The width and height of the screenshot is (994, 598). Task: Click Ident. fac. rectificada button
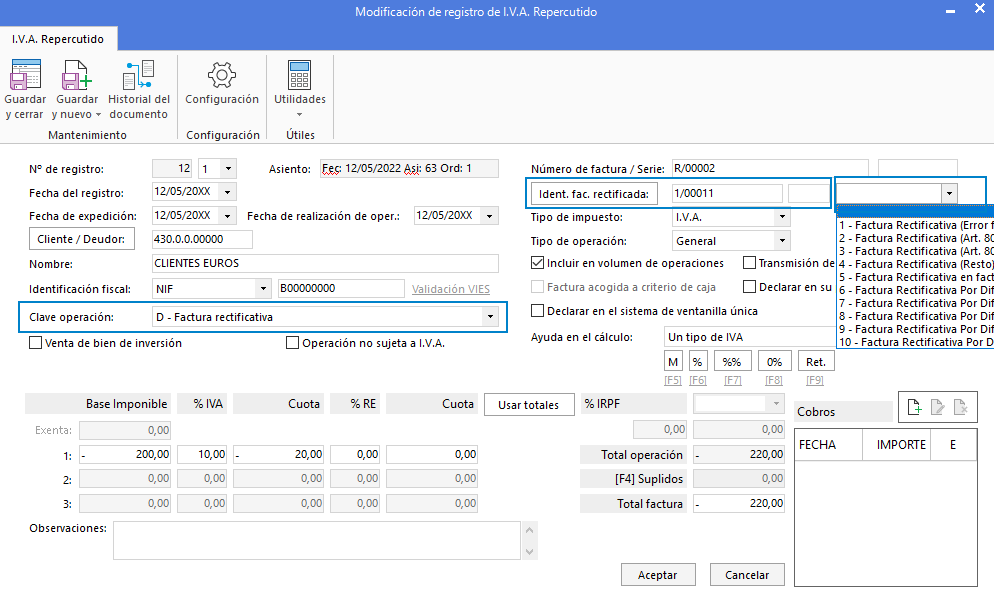tap(594, 194)
